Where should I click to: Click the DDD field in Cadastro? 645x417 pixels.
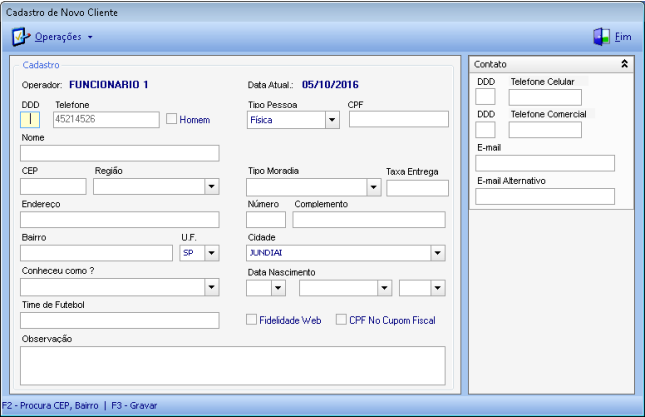point(30,119)
